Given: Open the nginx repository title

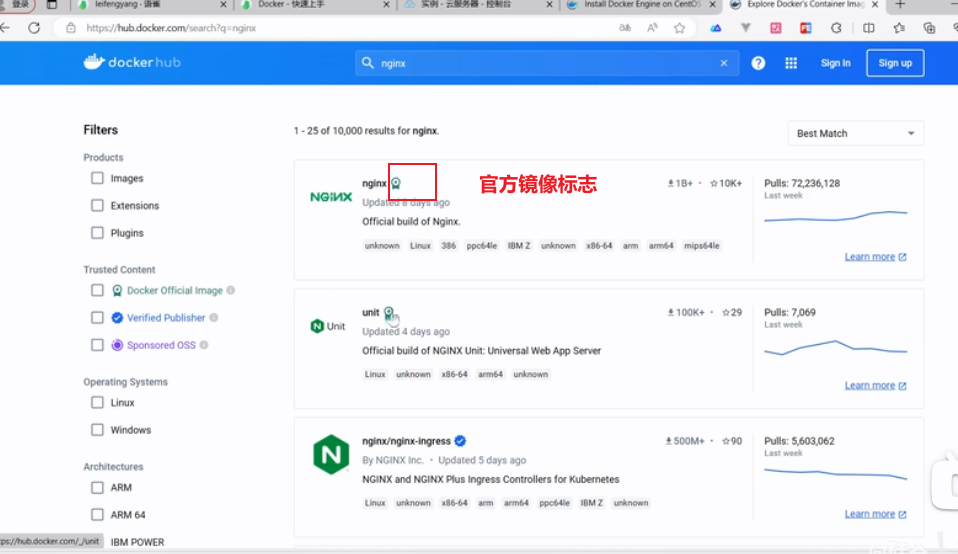Looking at the screenshot, I should 374,183.
